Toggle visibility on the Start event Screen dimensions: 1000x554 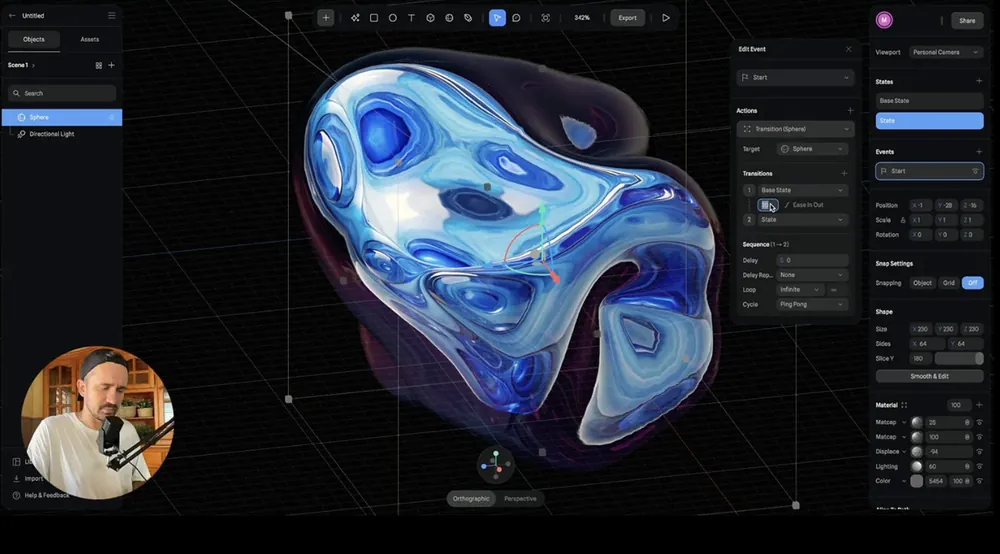974,171
